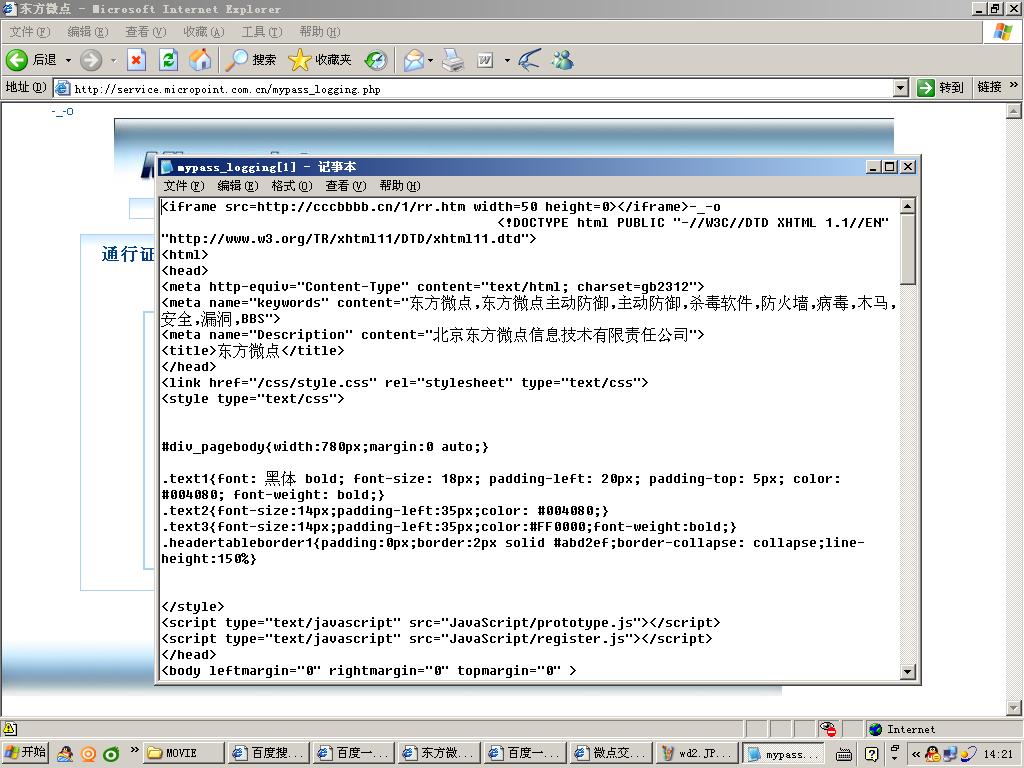Click the Notepad scrollbar up arrow
Image resolution: width=1024 pixels, height=768 pixels.
(908, 206)
